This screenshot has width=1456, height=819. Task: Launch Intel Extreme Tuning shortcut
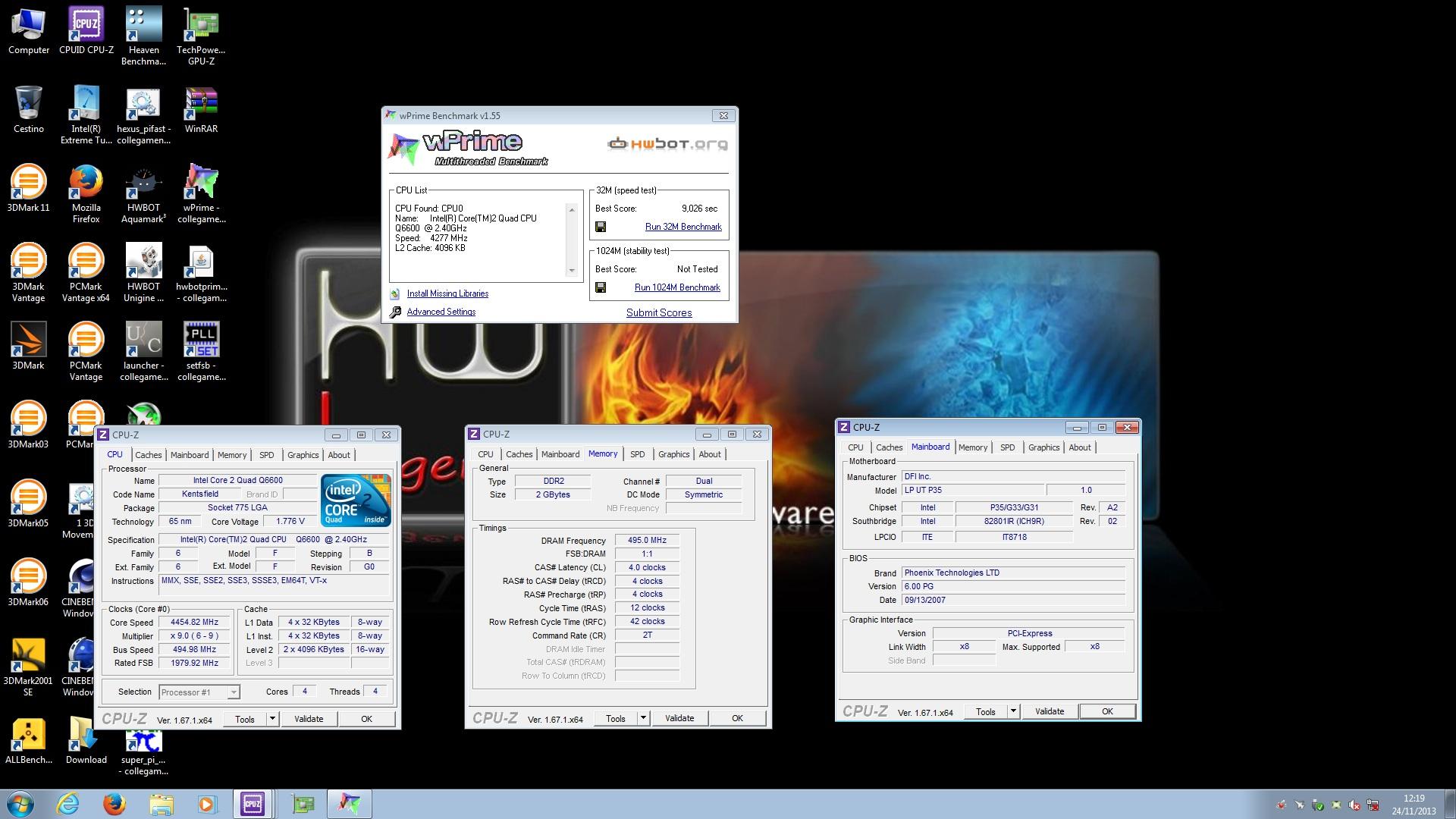[86, 115]
